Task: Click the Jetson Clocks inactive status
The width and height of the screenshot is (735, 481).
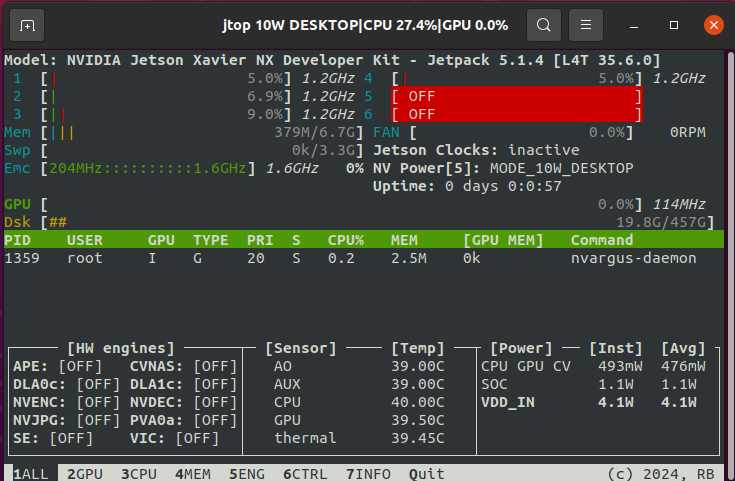Action: coord(476,150)
